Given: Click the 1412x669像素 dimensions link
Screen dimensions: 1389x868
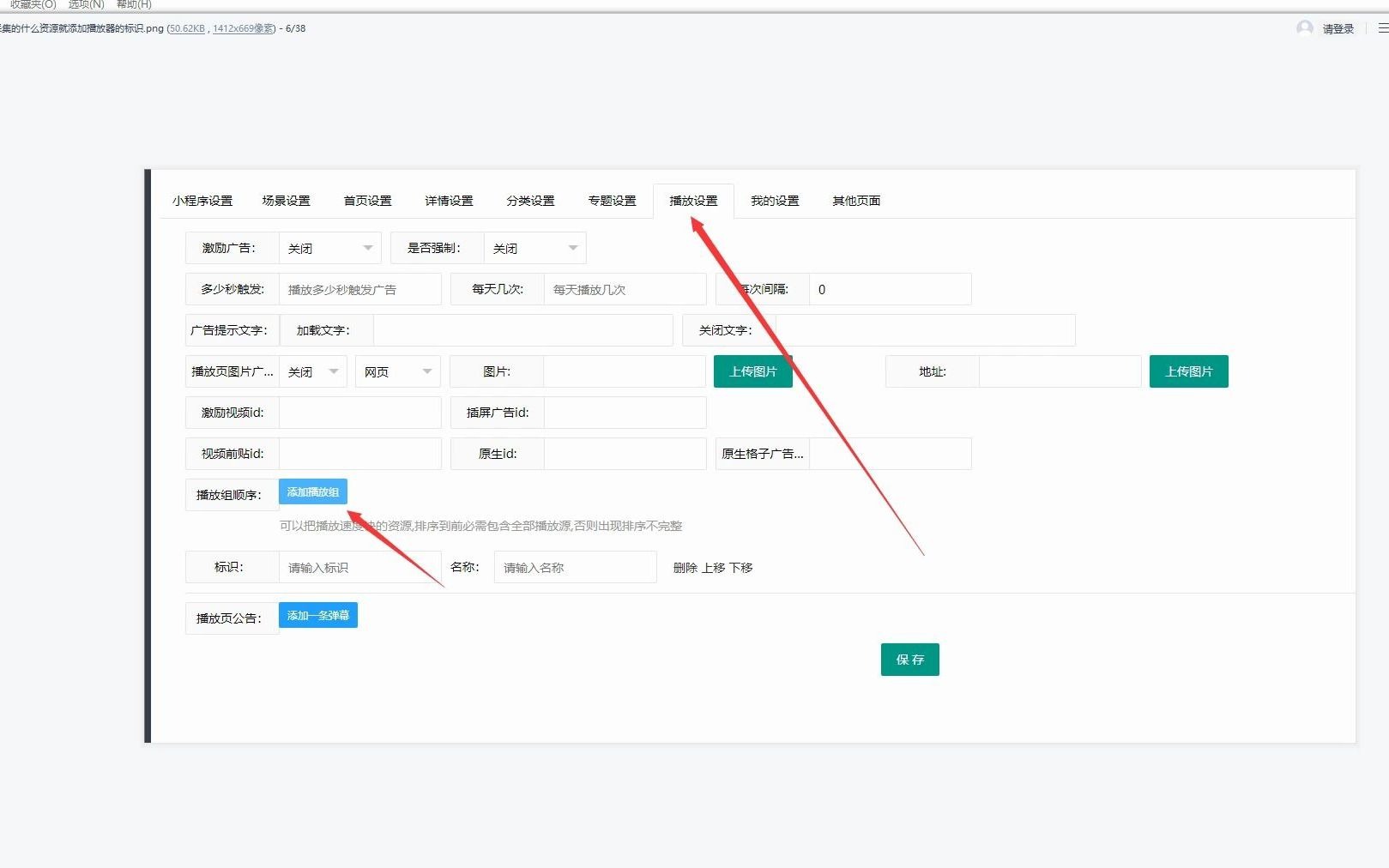Looking at the screenshot, I should click(244, 28).
